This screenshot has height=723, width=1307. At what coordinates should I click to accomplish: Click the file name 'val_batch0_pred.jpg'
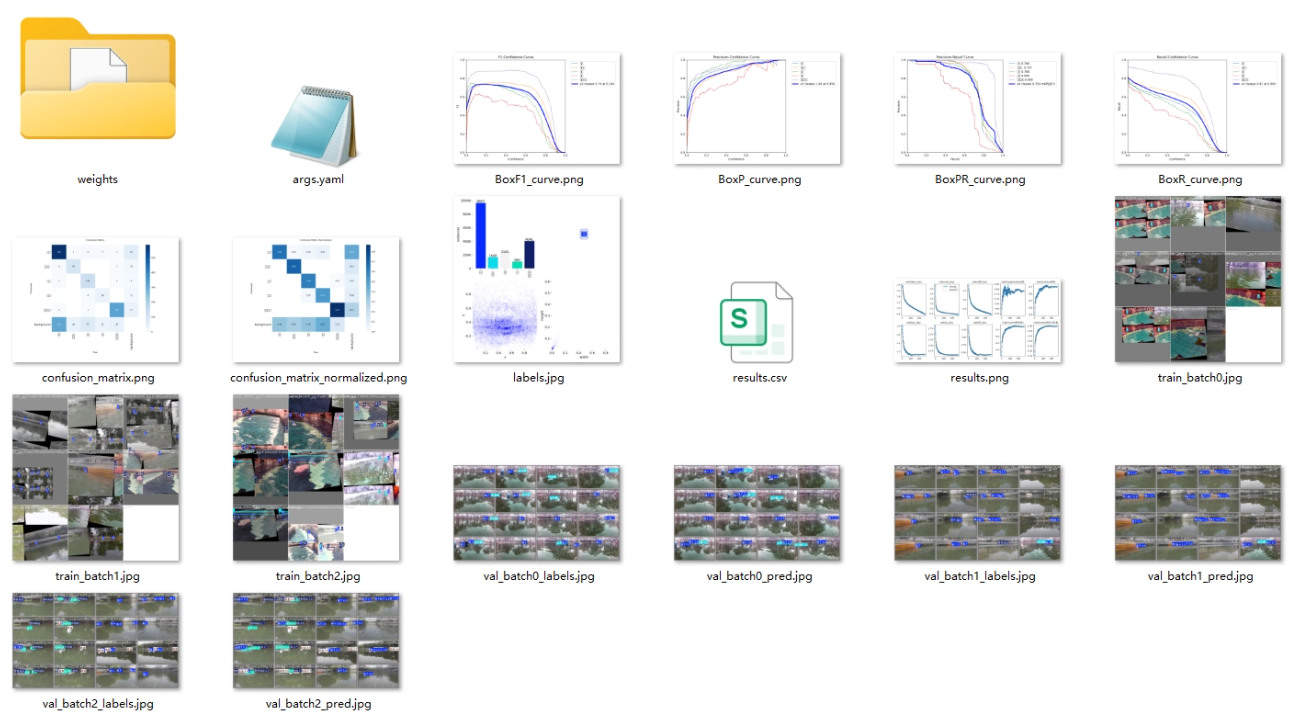coord(759,576)
